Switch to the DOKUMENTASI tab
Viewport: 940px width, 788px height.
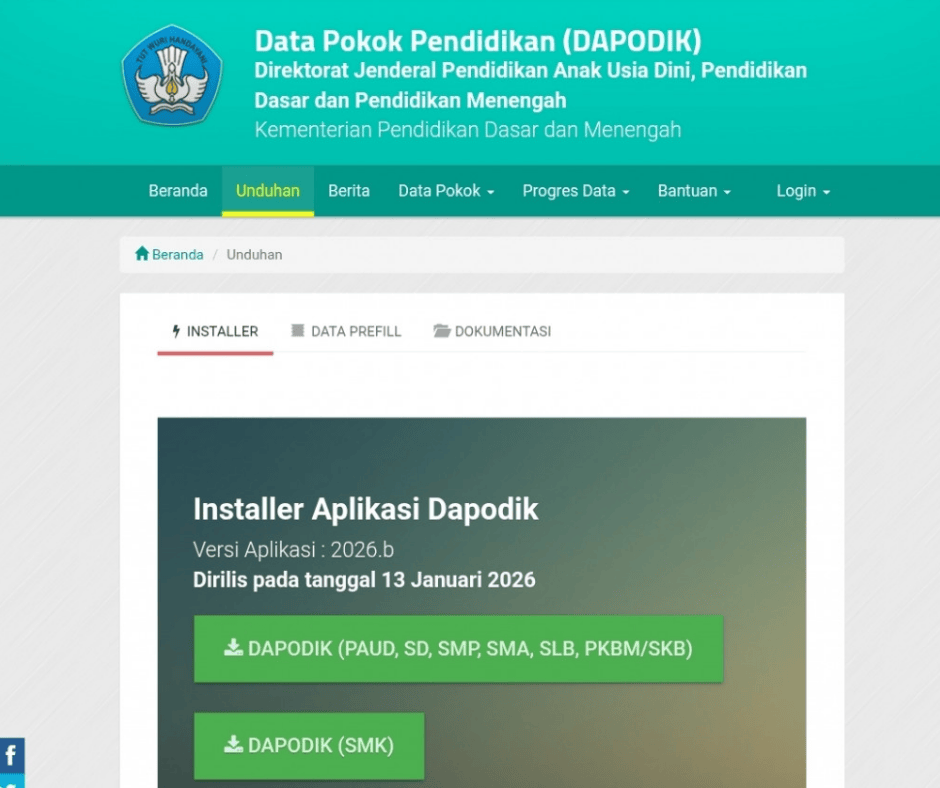(502, 331)
